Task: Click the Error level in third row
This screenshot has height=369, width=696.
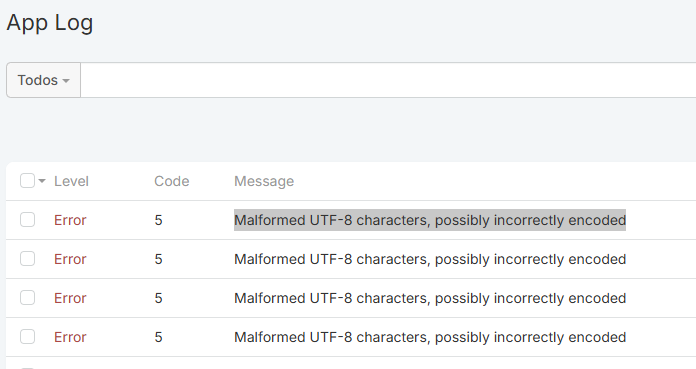Action: [70, 298]
